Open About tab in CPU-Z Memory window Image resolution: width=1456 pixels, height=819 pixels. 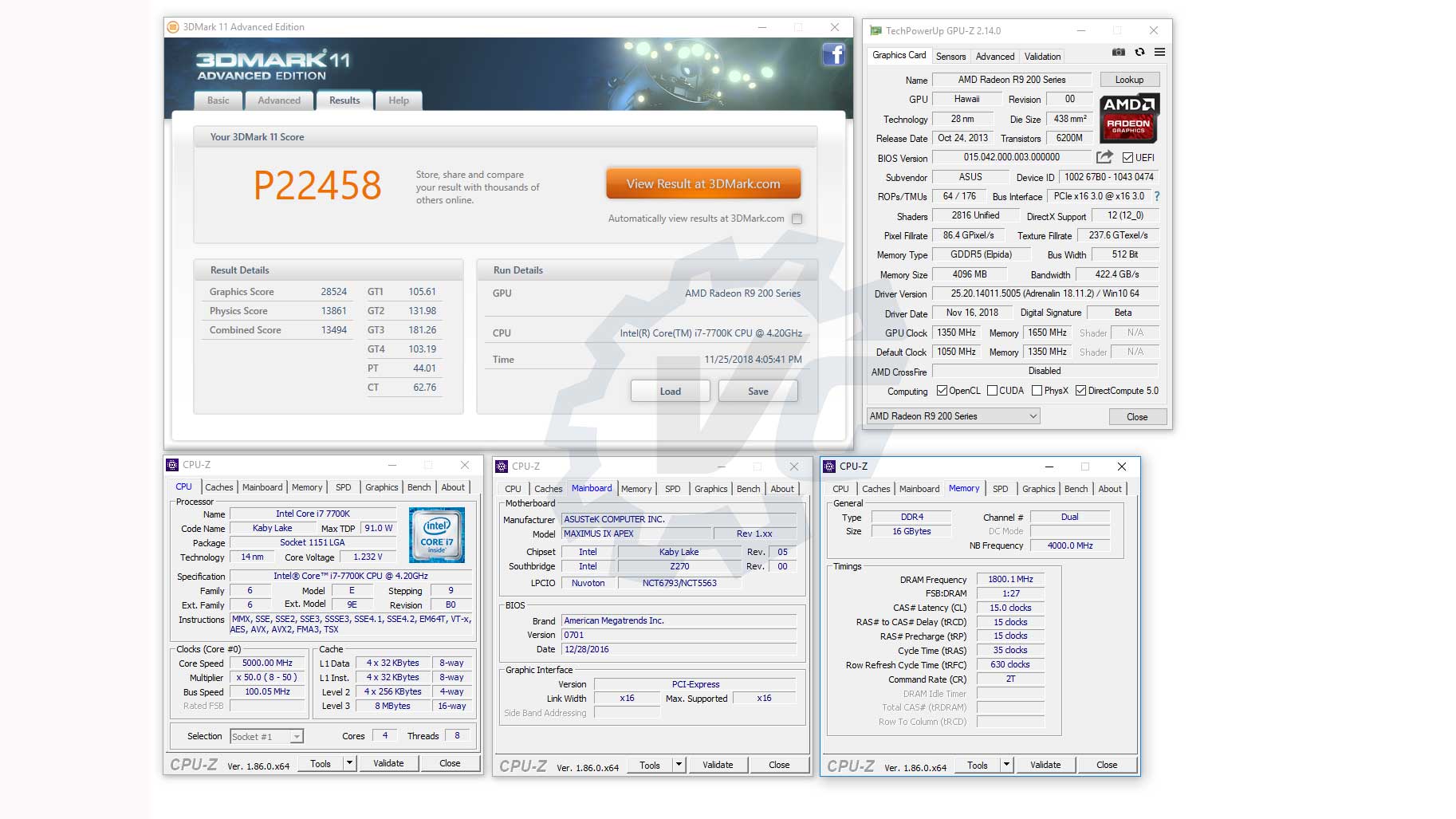click(x=1110, y=489)
